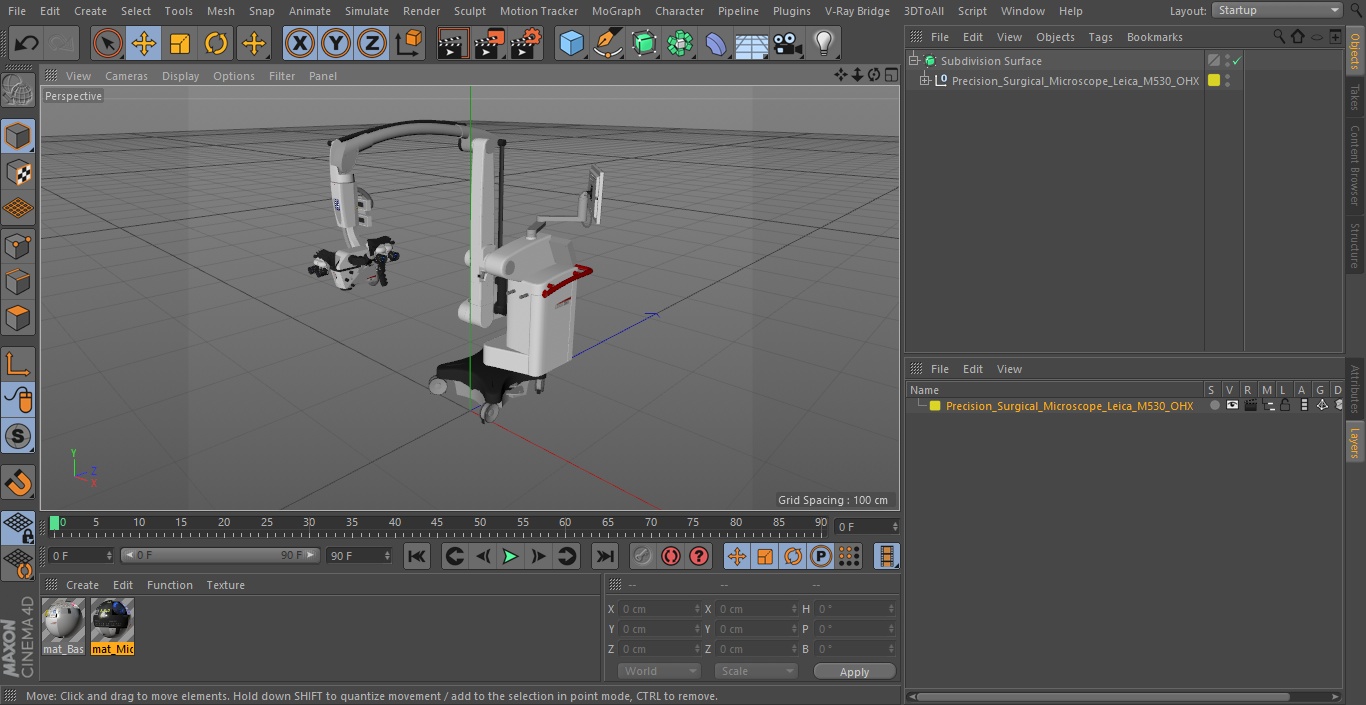Open the MoGraph menu
The height and width of the screenshot is (705, 1366).
(616, 11)
